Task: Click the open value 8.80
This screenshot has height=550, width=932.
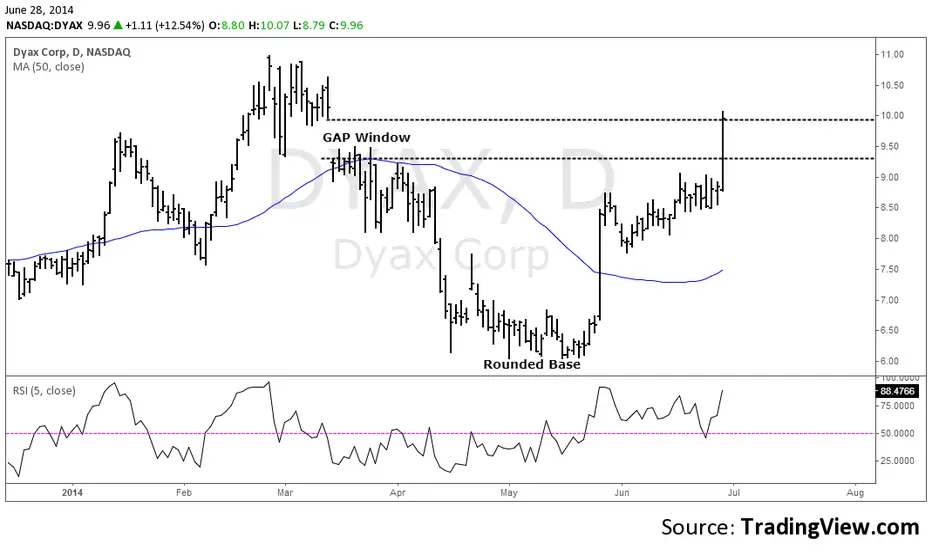Action: [233, 26]
